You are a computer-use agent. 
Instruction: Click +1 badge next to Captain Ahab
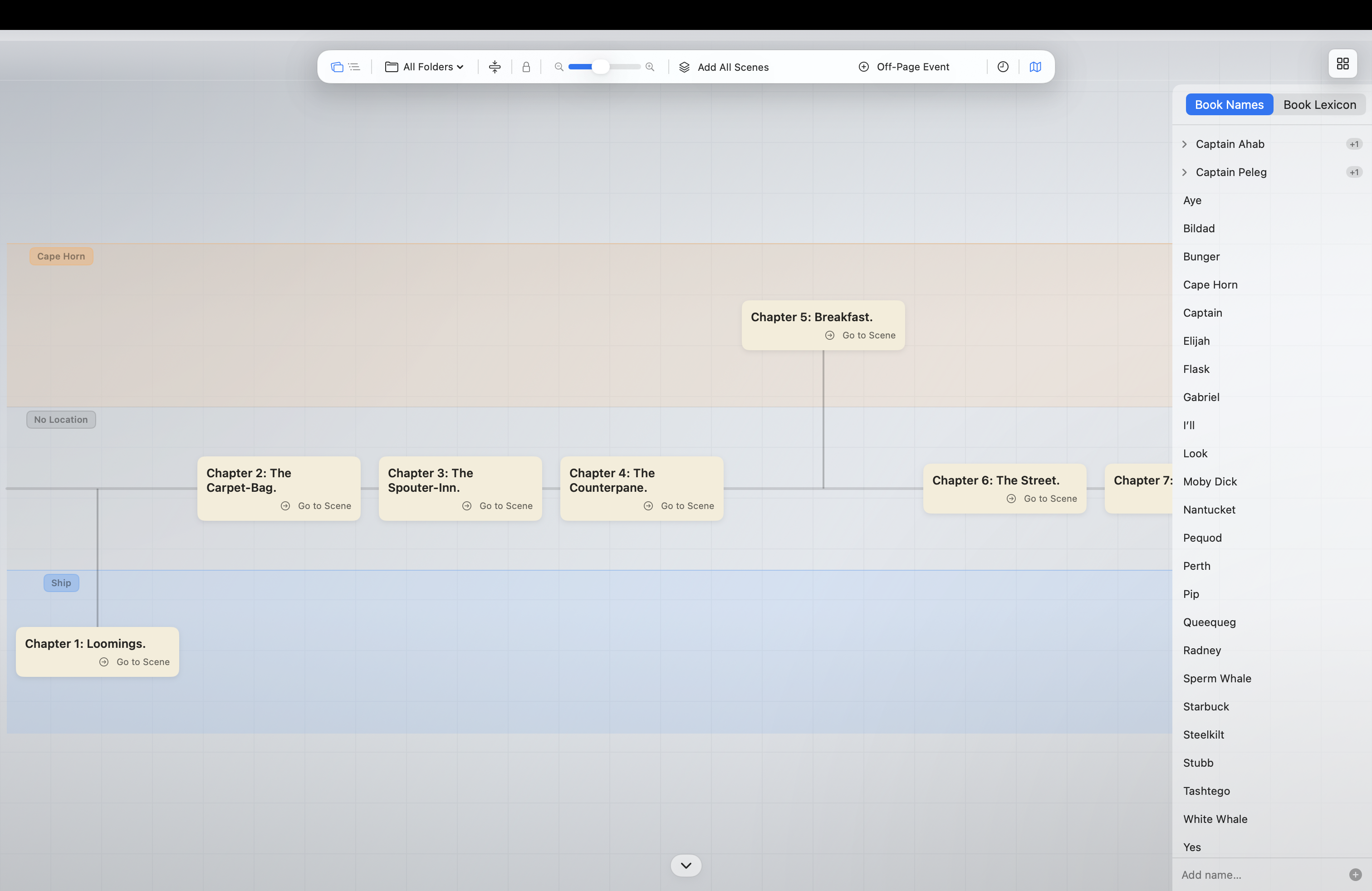[1354, 144]
